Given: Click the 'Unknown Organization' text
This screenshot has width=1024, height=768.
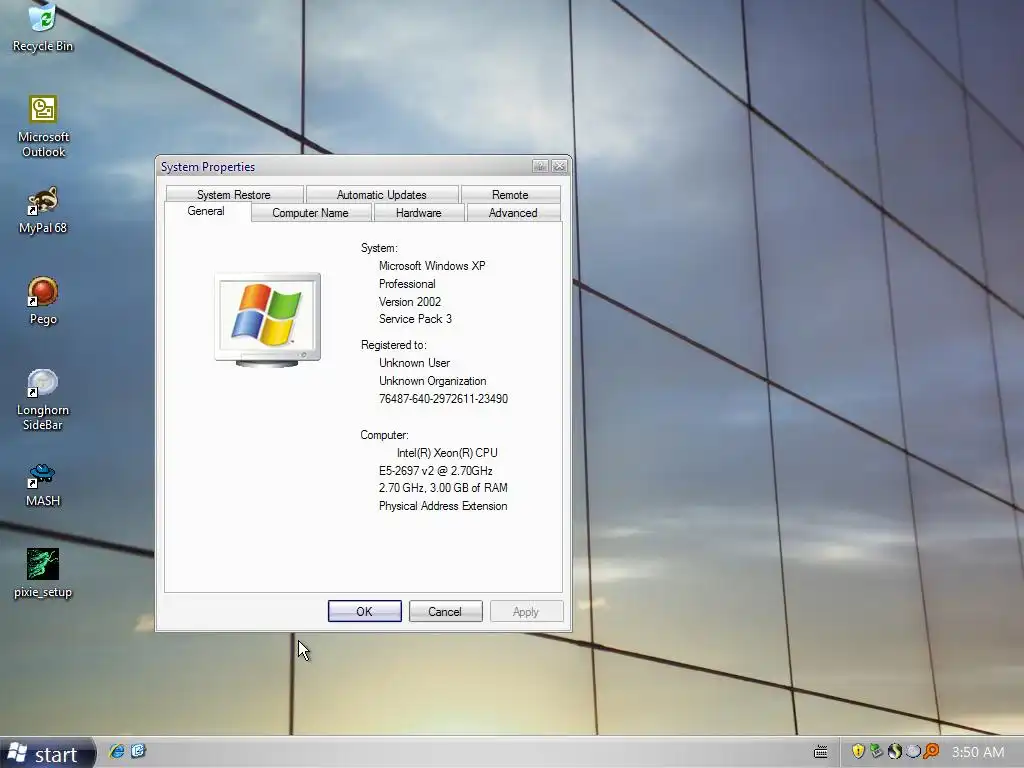Looking at the screenshot, I should click(432, 381).
